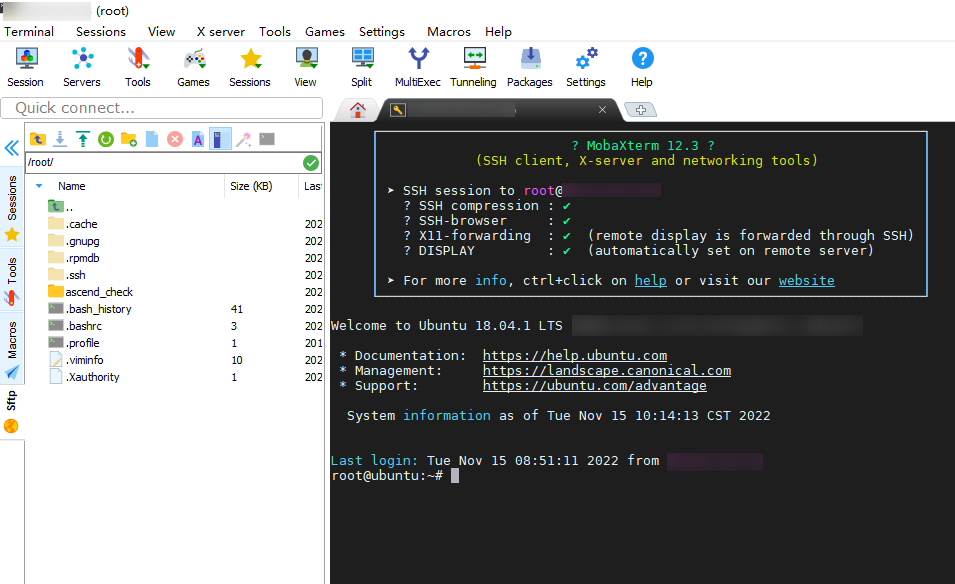Open the Terminal menu
955x584 pixels.
[x=29, y=32]
